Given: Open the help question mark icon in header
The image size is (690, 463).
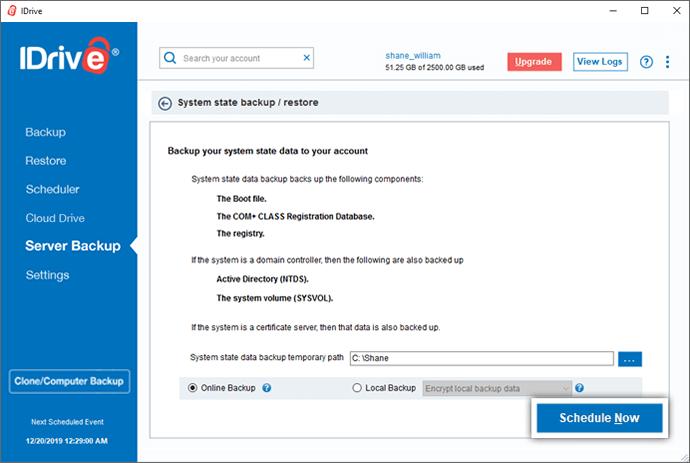Looking at the screenshot, I should point(646,62).
